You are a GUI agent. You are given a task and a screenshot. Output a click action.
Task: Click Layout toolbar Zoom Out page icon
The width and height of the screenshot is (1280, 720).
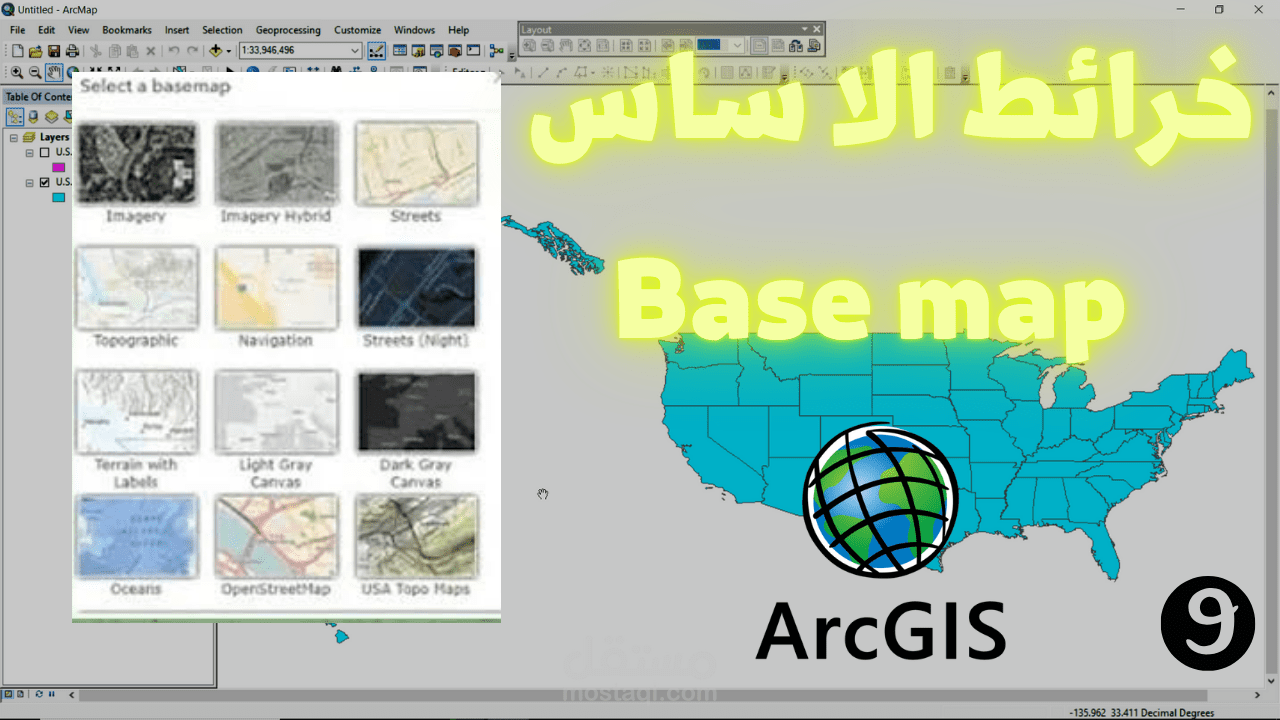pos(547,45)
